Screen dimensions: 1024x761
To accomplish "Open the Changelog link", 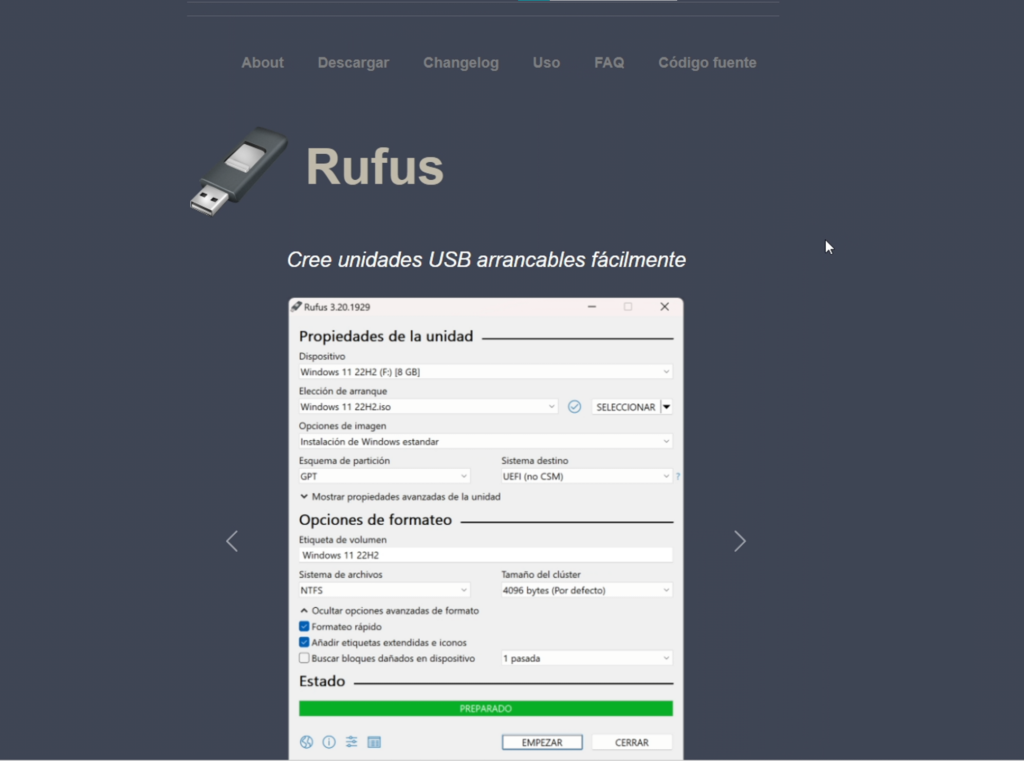I will [x=461, y=63].
